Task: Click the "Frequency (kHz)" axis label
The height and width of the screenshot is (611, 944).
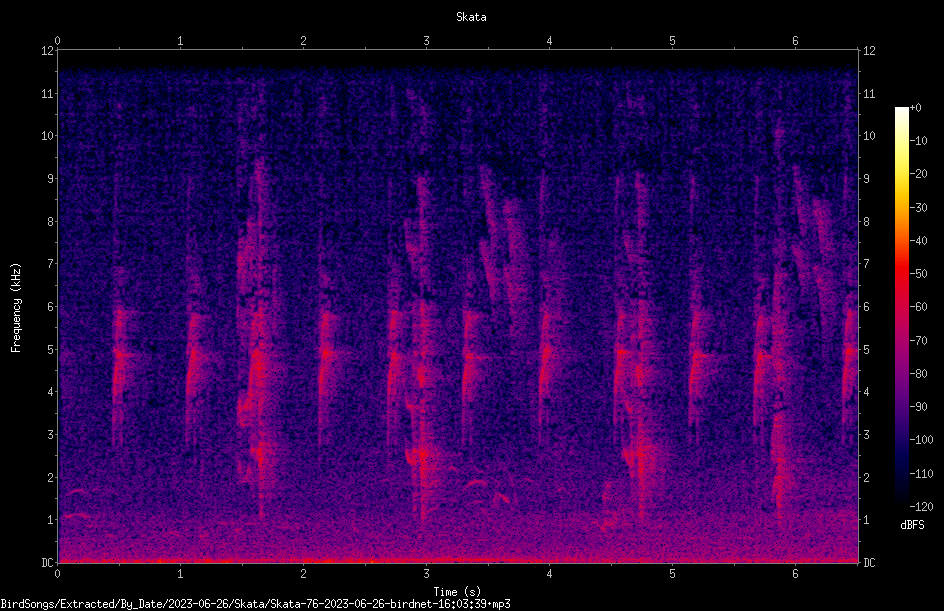Action: pyautogui.click(x=16, y=308)
